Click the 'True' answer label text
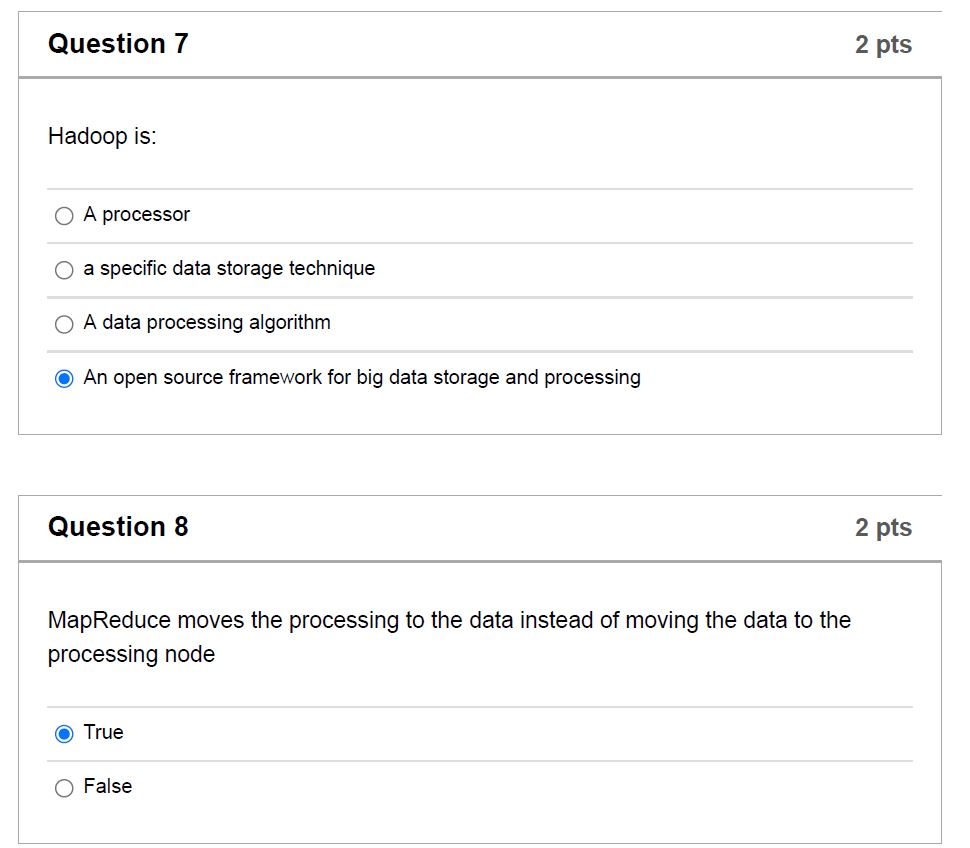Image resolution: width=970 pixels, height=848 pixels. click(103, 732)
